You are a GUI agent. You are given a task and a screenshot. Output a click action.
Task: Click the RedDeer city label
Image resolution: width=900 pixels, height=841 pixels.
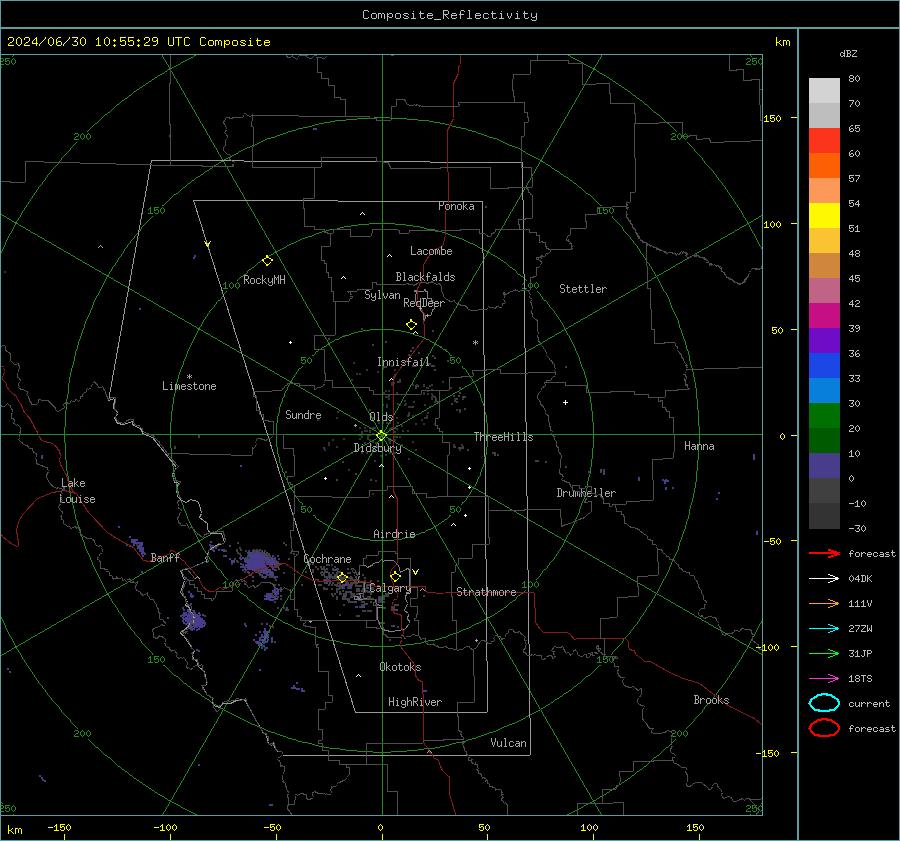pos(424,303)
